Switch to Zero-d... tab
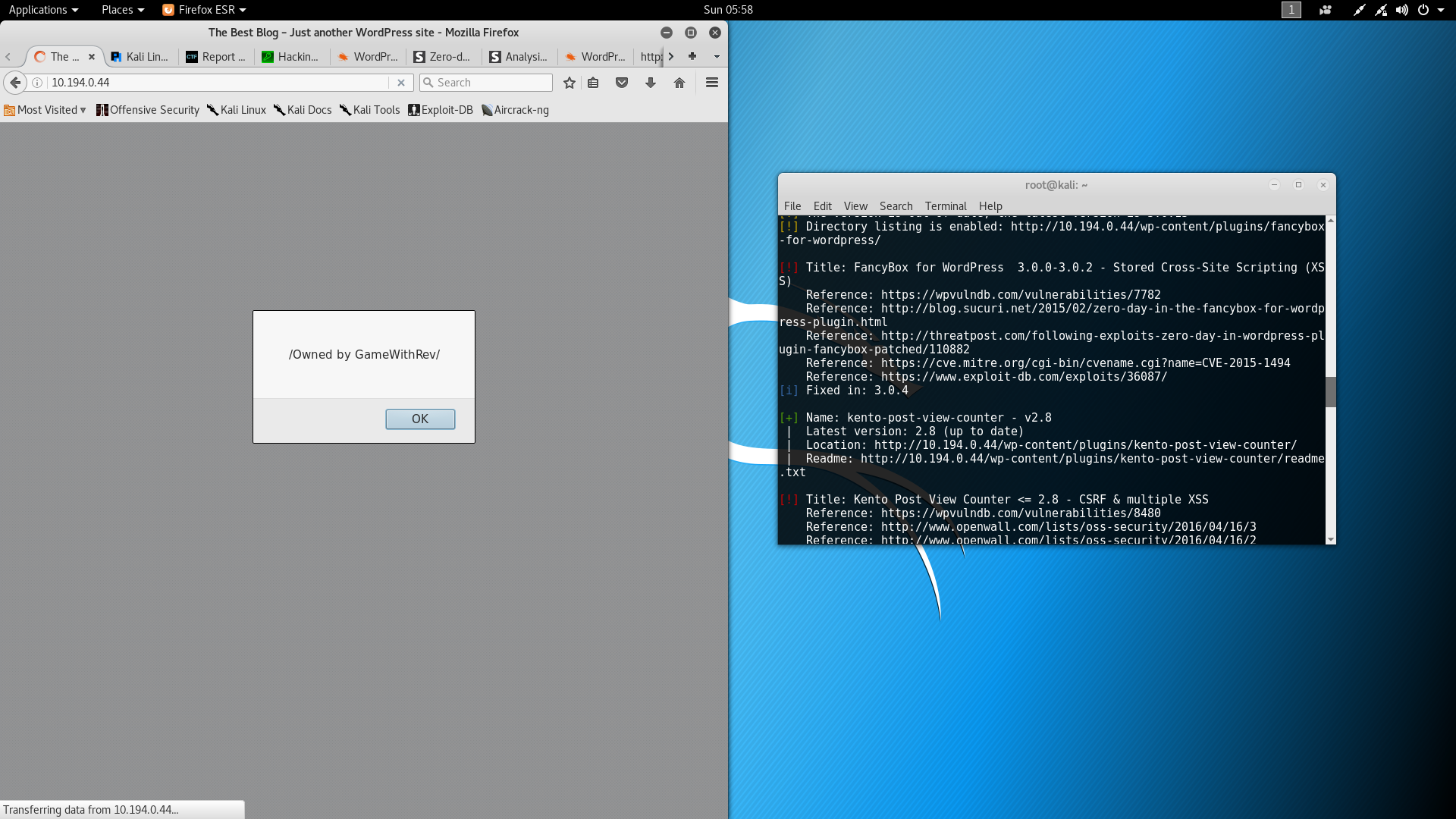 444,57
